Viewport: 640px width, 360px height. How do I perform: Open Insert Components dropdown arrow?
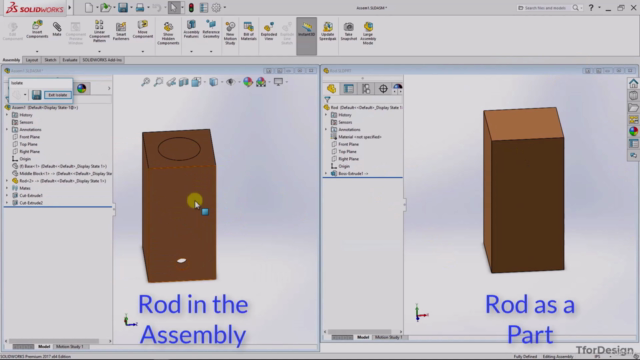pos(37,51)
